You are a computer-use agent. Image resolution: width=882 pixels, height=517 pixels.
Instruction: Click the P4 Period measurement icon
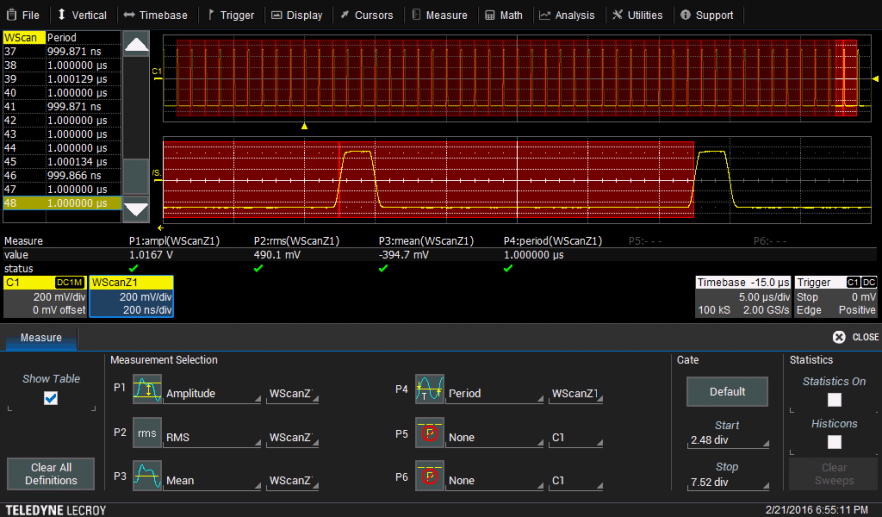[x=430, y=389]
